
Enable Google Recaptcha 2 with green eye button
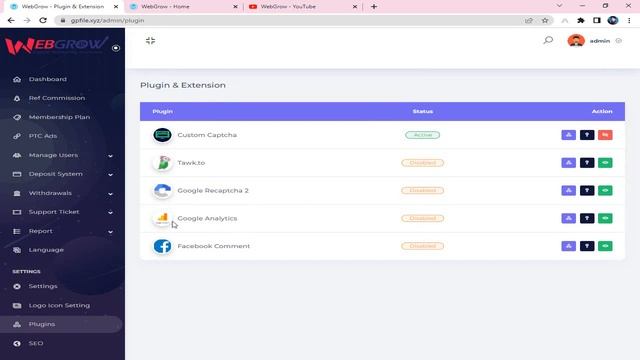coord(605,190)
